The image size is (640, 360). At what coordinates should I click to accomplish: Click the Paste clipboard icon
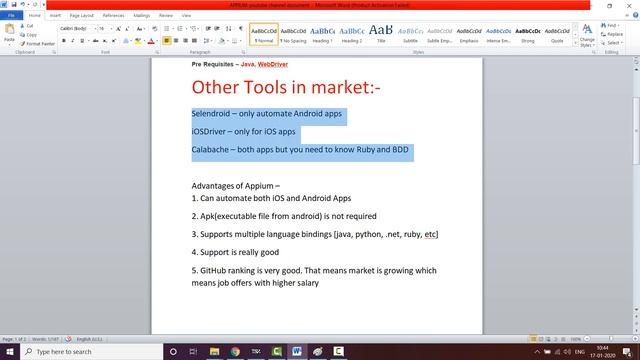coord(9,29)
